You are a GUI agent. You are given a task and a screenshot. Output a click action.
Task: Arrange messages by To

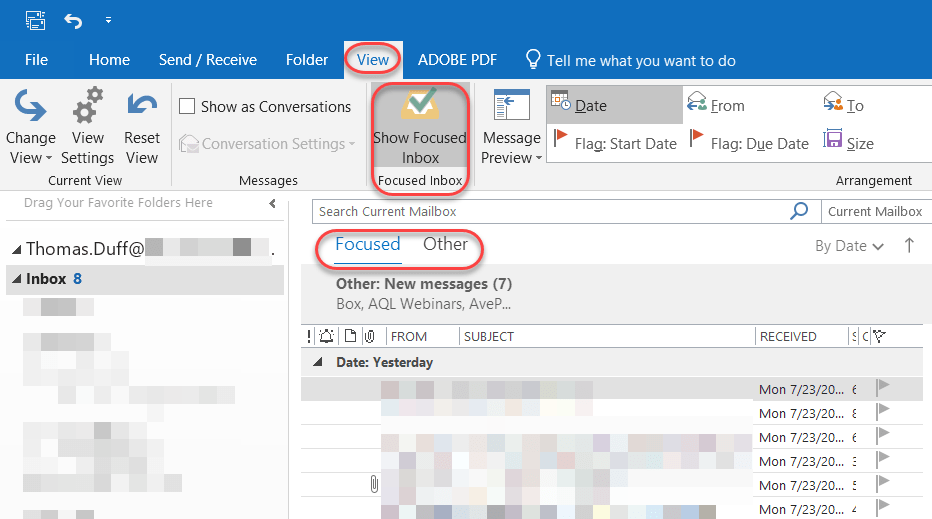click(843, 105)
